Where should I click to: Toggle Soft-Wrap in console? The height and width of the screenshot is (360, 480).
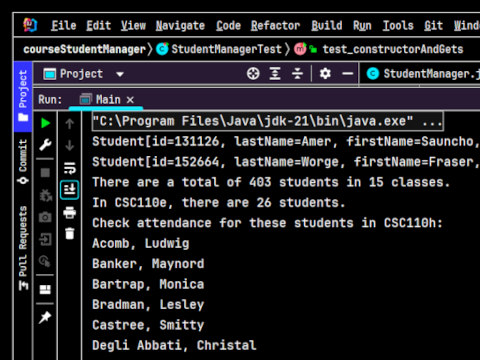pyautogui.click(x=70, y=168)
